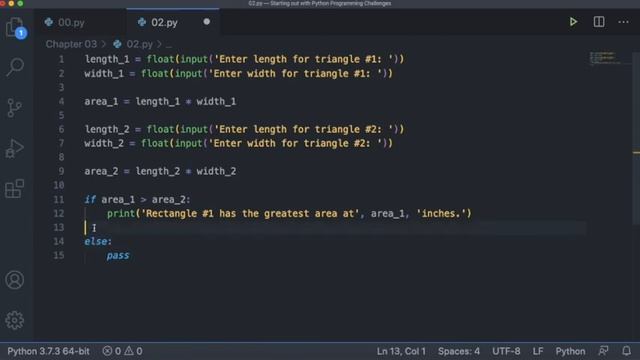Click the errors count icon in status bar
Screen dimensions: 640x360
[112, 351]
